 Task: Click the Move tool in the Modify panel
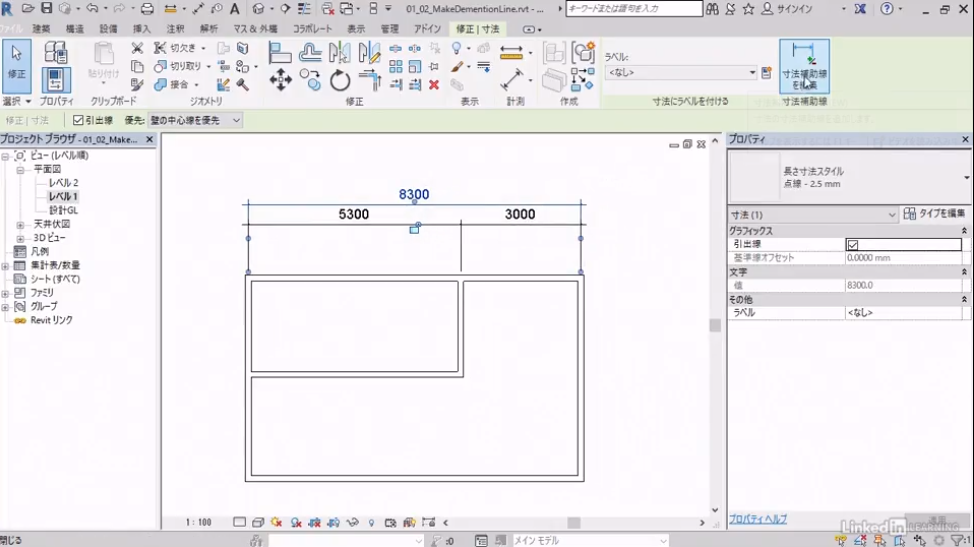pos(281,80)
